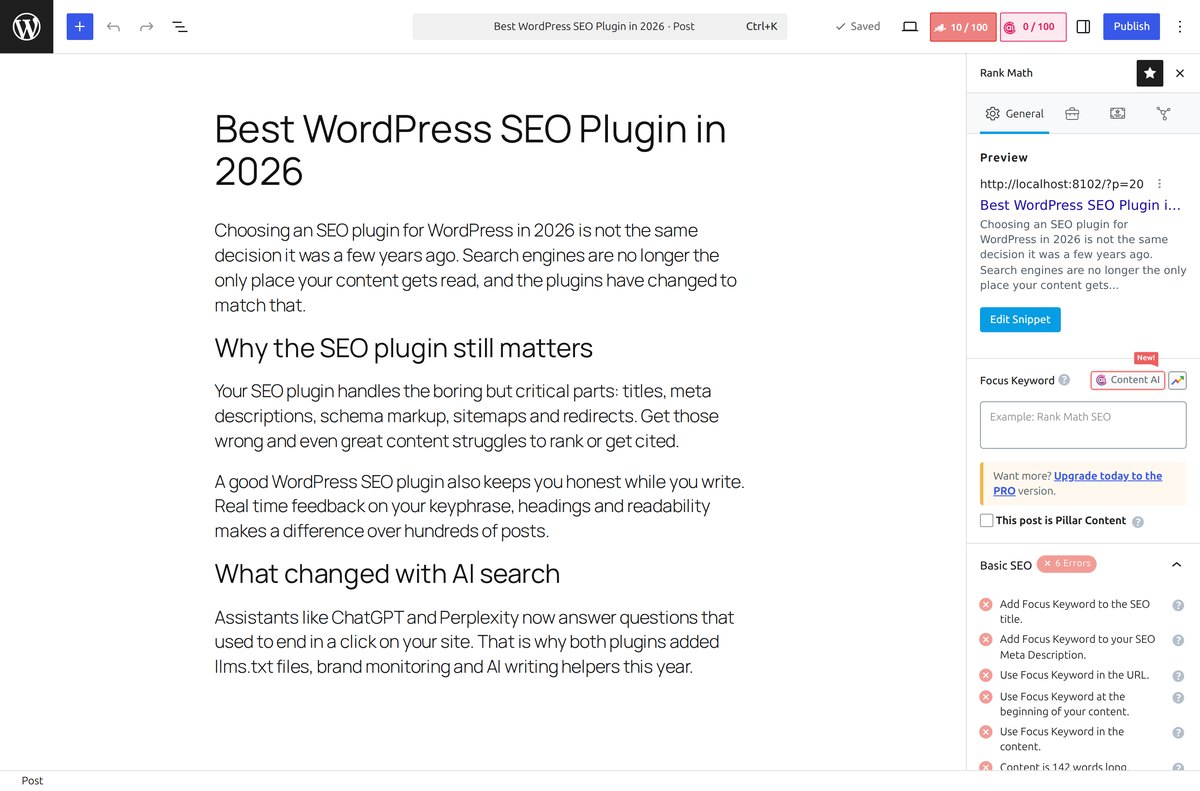Open Content AI score 0 / 100
The height and width of the screenshot is (791, 1200).
[x=1032, y=27]
